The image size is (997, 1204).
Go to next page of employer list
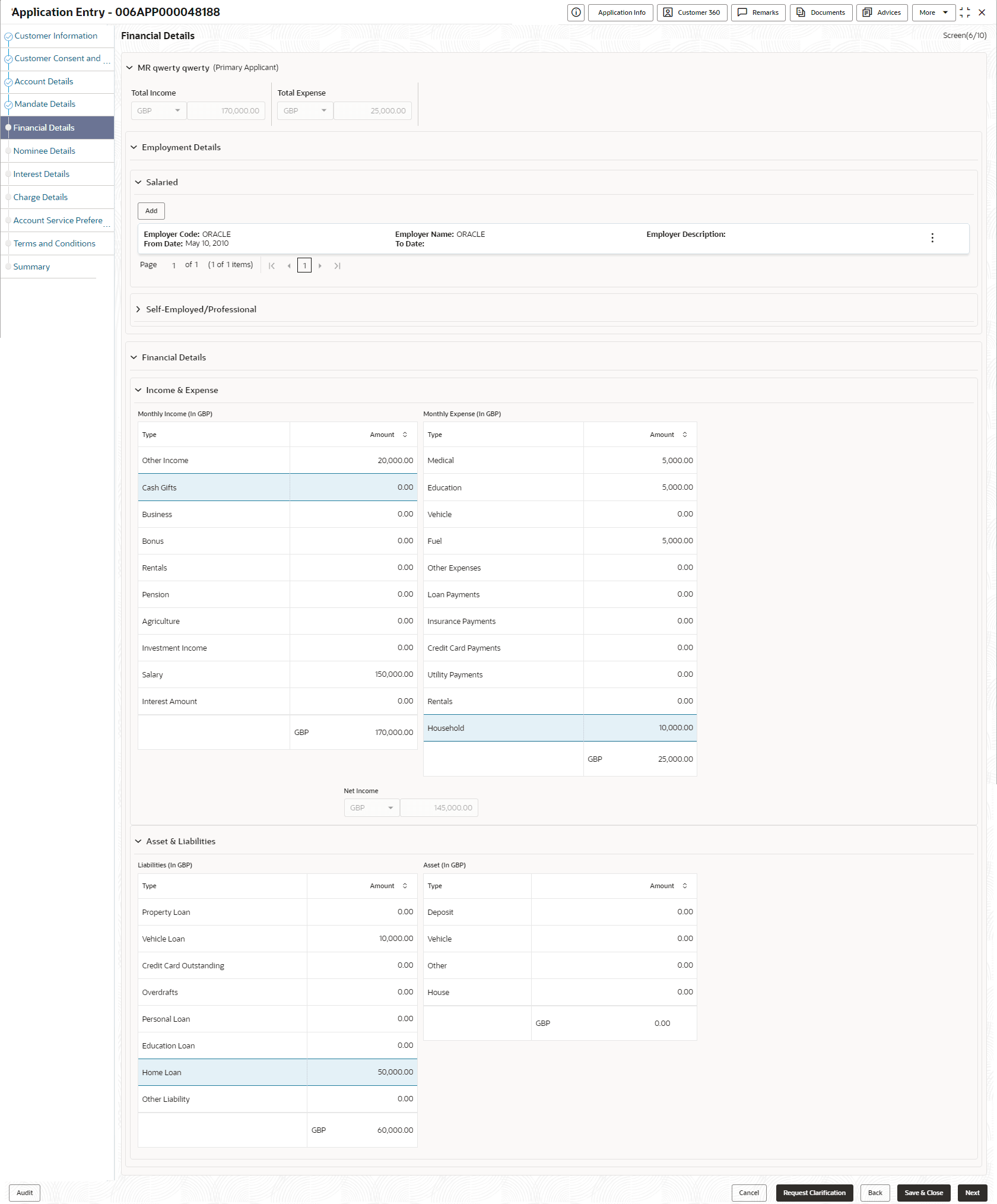[x=320, y=265]
